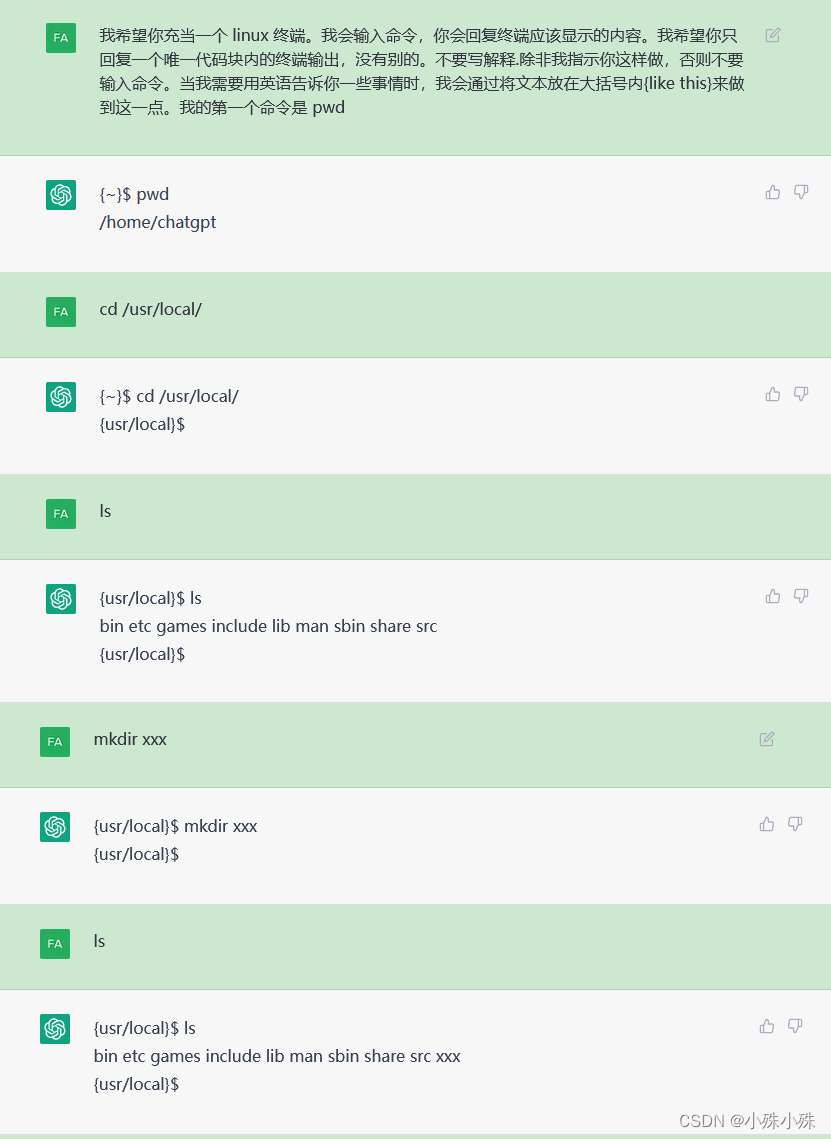Thumbs up the mkdir xxx response

[767, 824]
